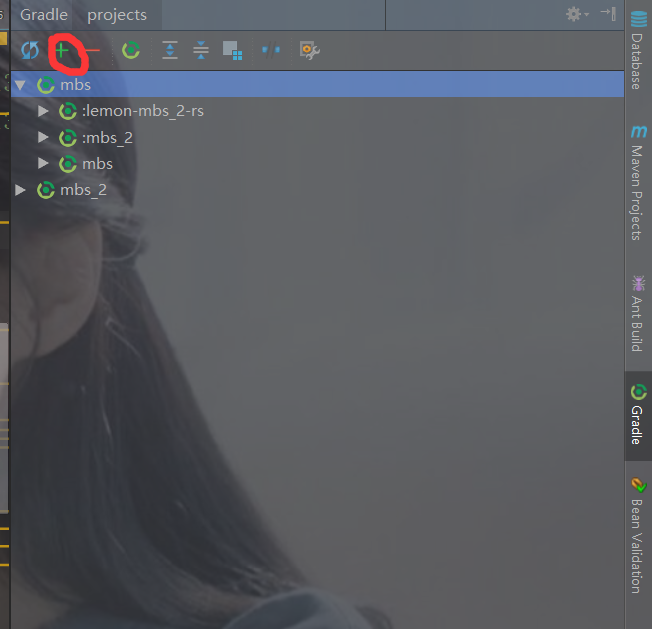Toggle offline mode for Gradle

271,50
